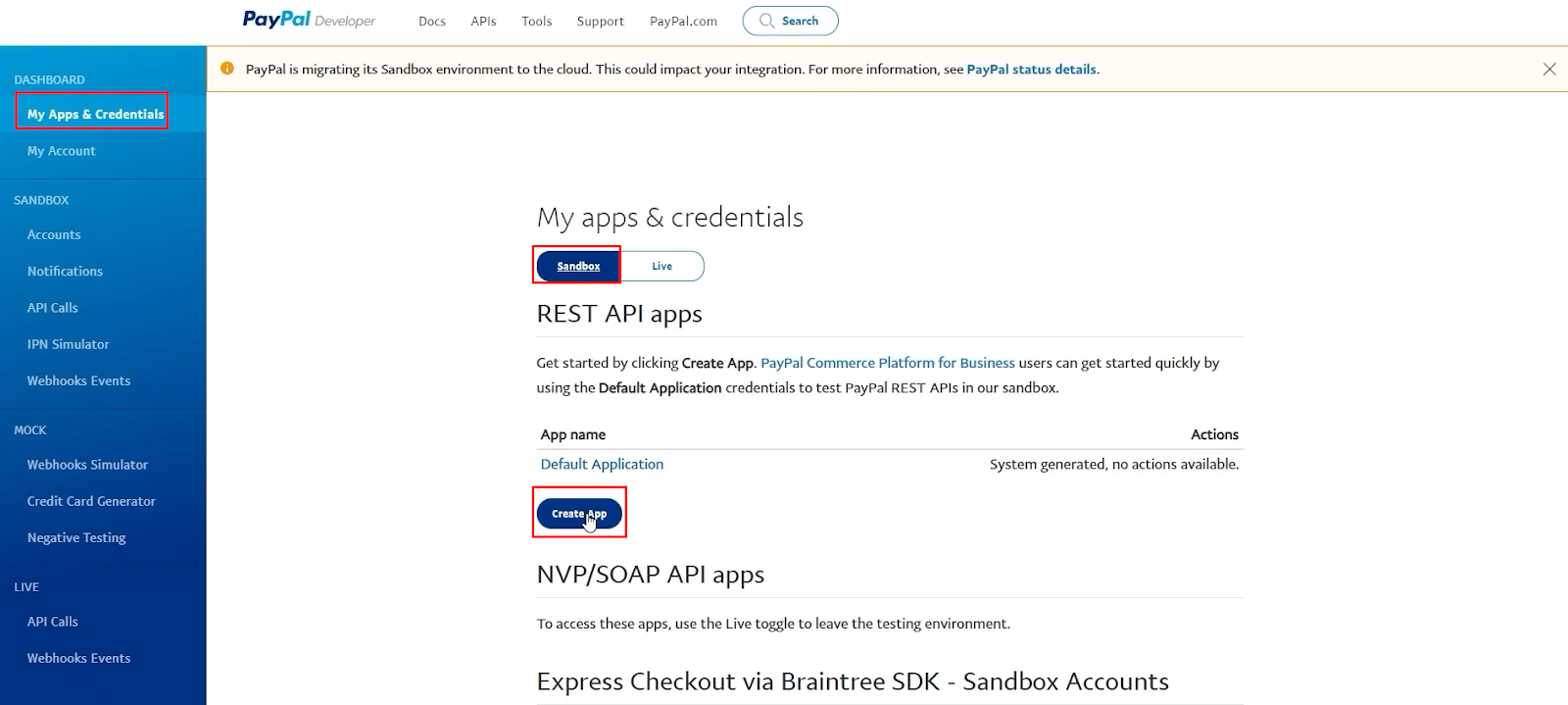Viewport: 1568px width, 705px height.
Task: Dismiss the migration notice banner
Action: 1549,69
